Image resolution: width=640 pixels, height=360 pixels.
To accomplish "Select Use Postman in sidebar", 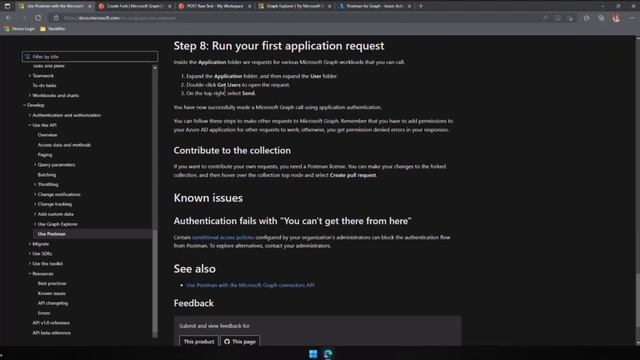I will (x=51, y=234).
